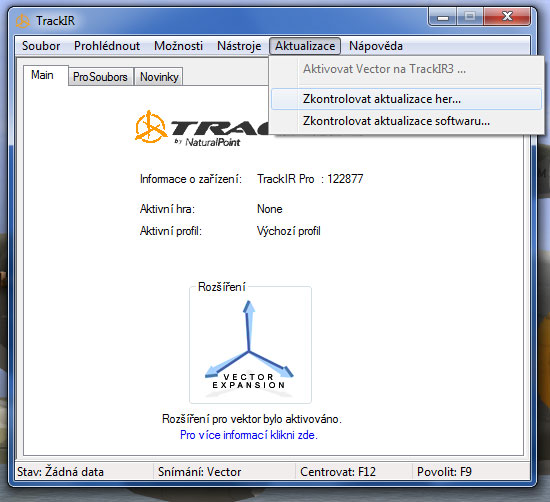Click the TrackIR title bar icon
The width and height of the screenshot is (550, 502).
(x=23, y=21)
